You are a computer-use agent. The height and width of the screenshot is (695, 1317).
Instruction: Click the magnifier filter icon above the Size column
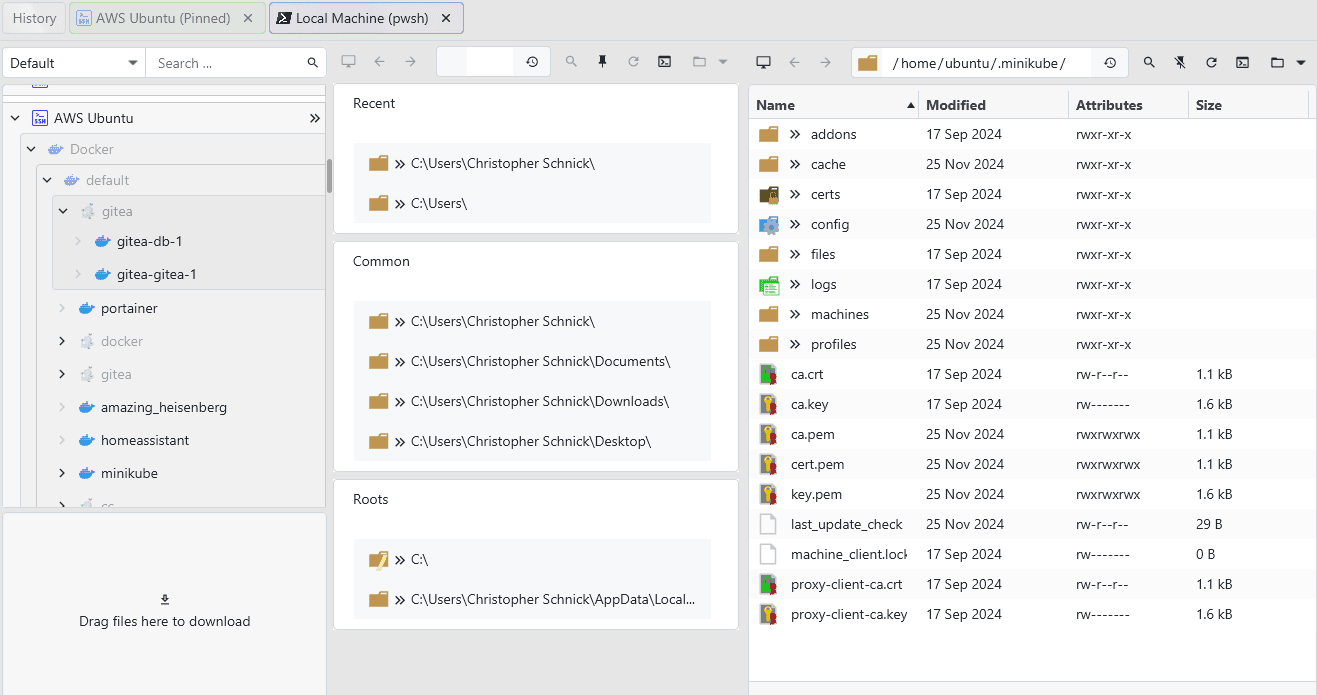(1149, 62)
